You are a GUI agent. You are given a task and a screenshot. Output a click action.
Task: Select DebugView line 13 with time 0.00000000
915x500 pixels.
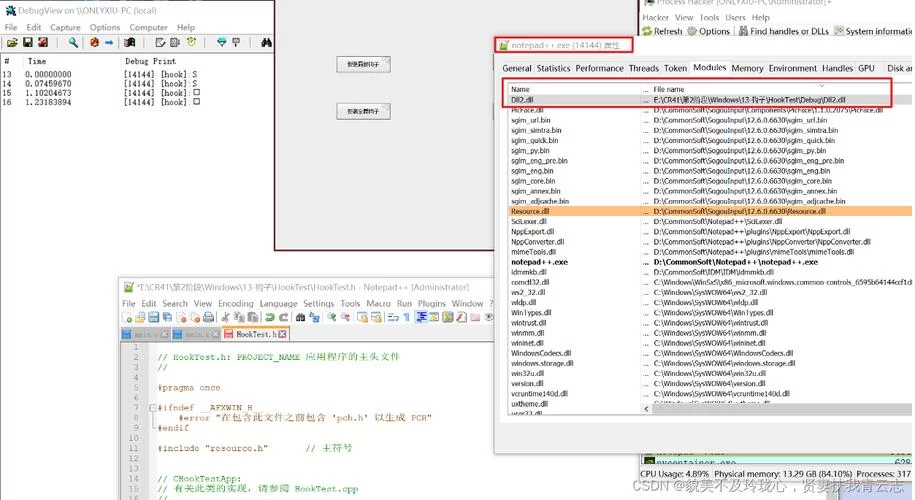[137, 75]
